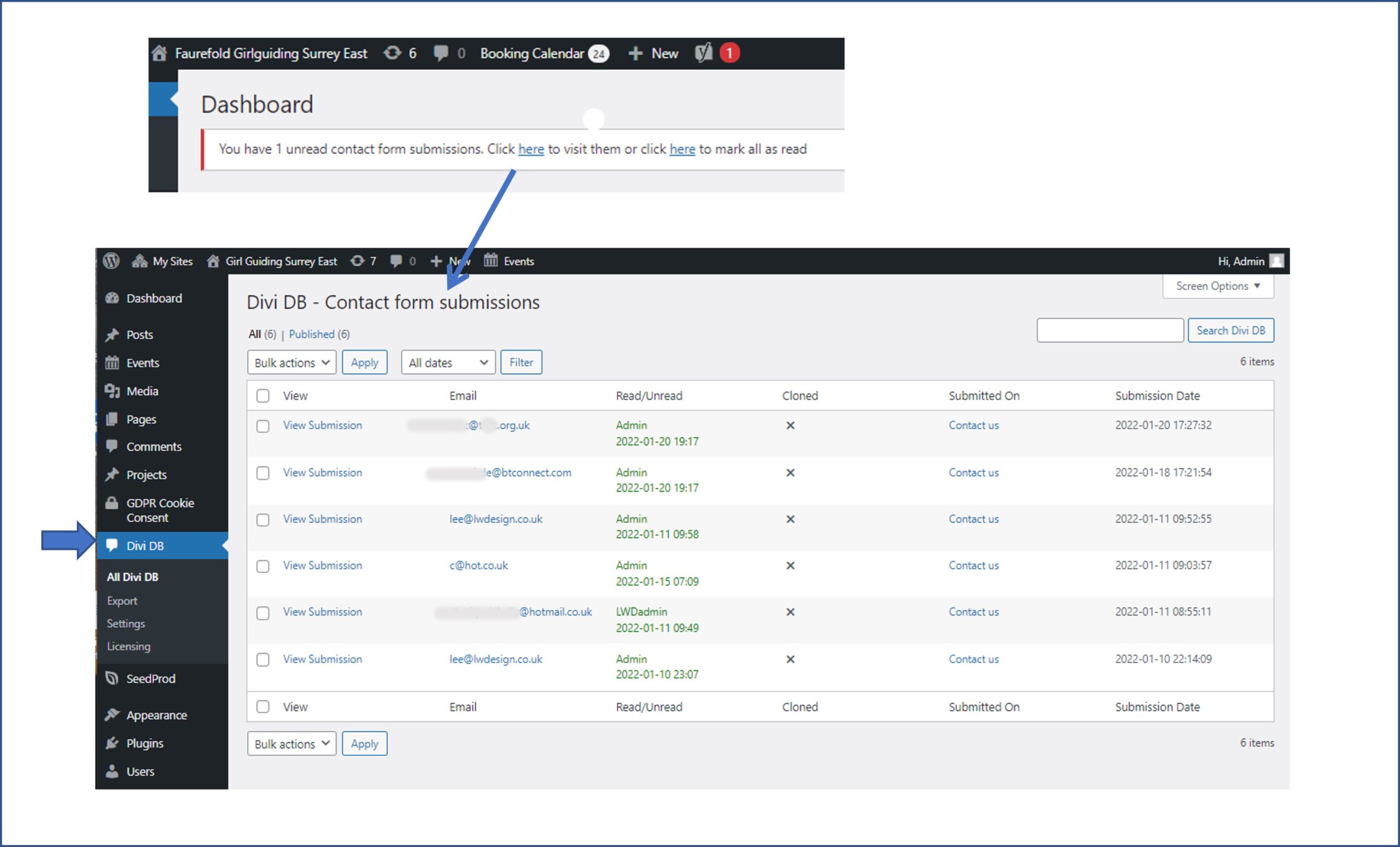This screenshot has height=847, width=1400.
Task: Open bottom Bulk actions dropdown
Action: click(x=291, y=744)
